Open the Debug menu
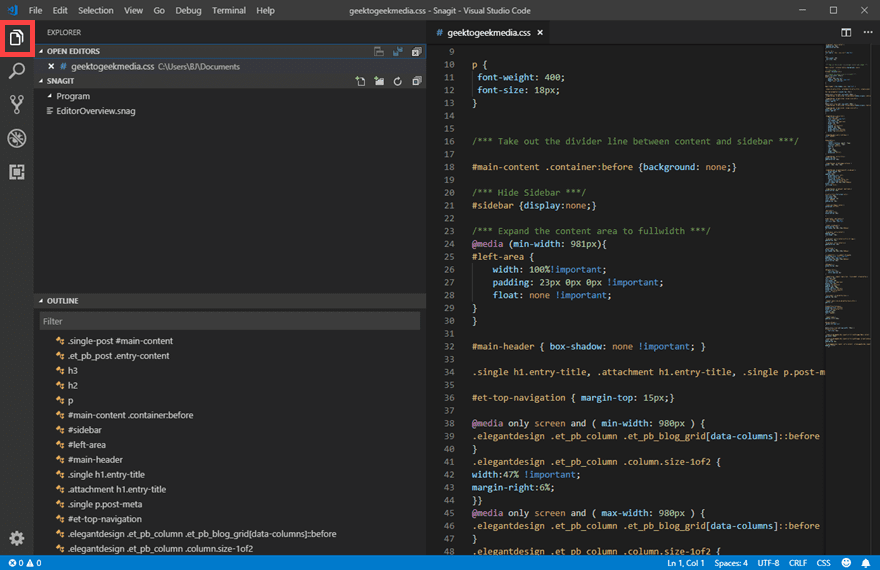This screenshot has width=880, height=570. [x=188, y=10]
